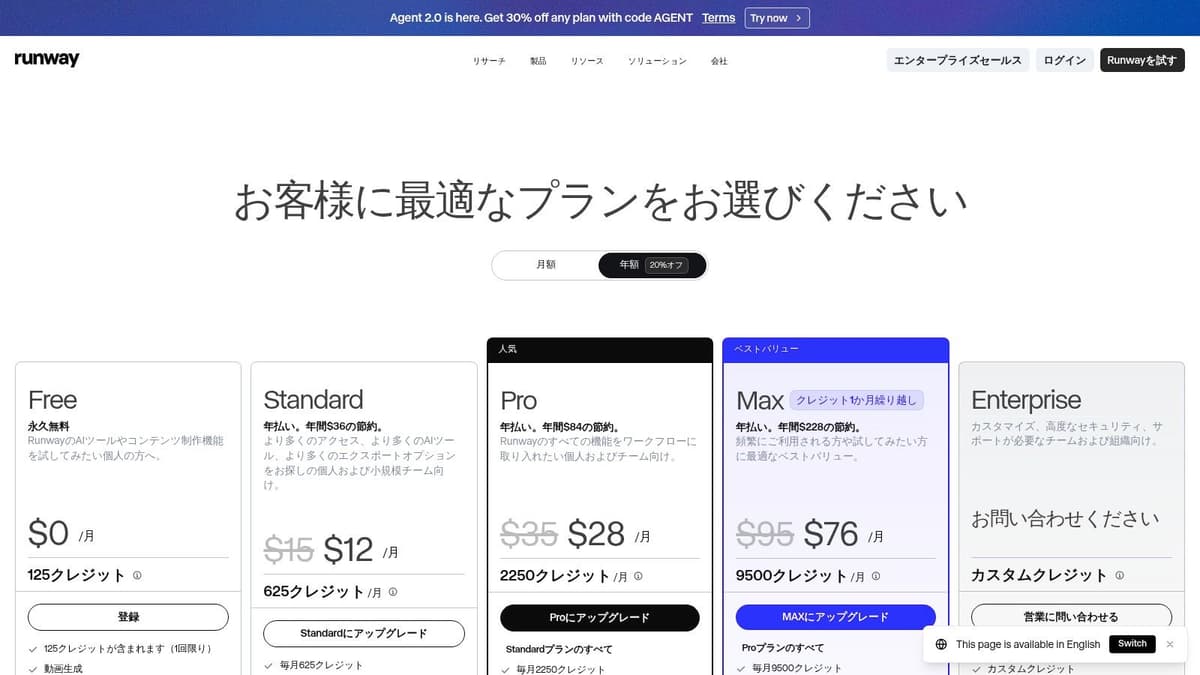Click the crossed-out $35 price

529,534
